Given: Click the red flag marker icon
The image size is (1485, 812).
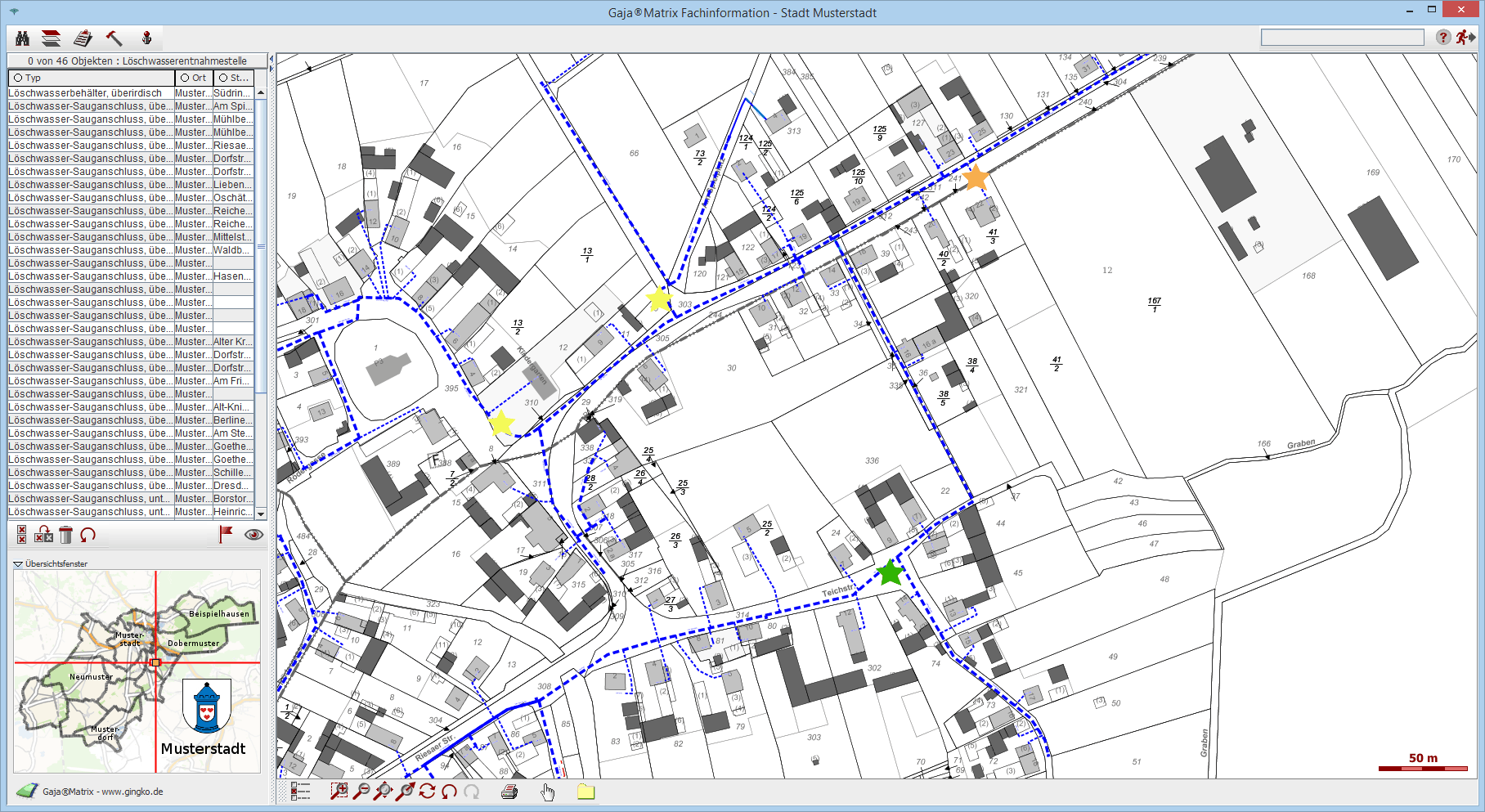Looking at the screenshot, I should click(225, 534).
